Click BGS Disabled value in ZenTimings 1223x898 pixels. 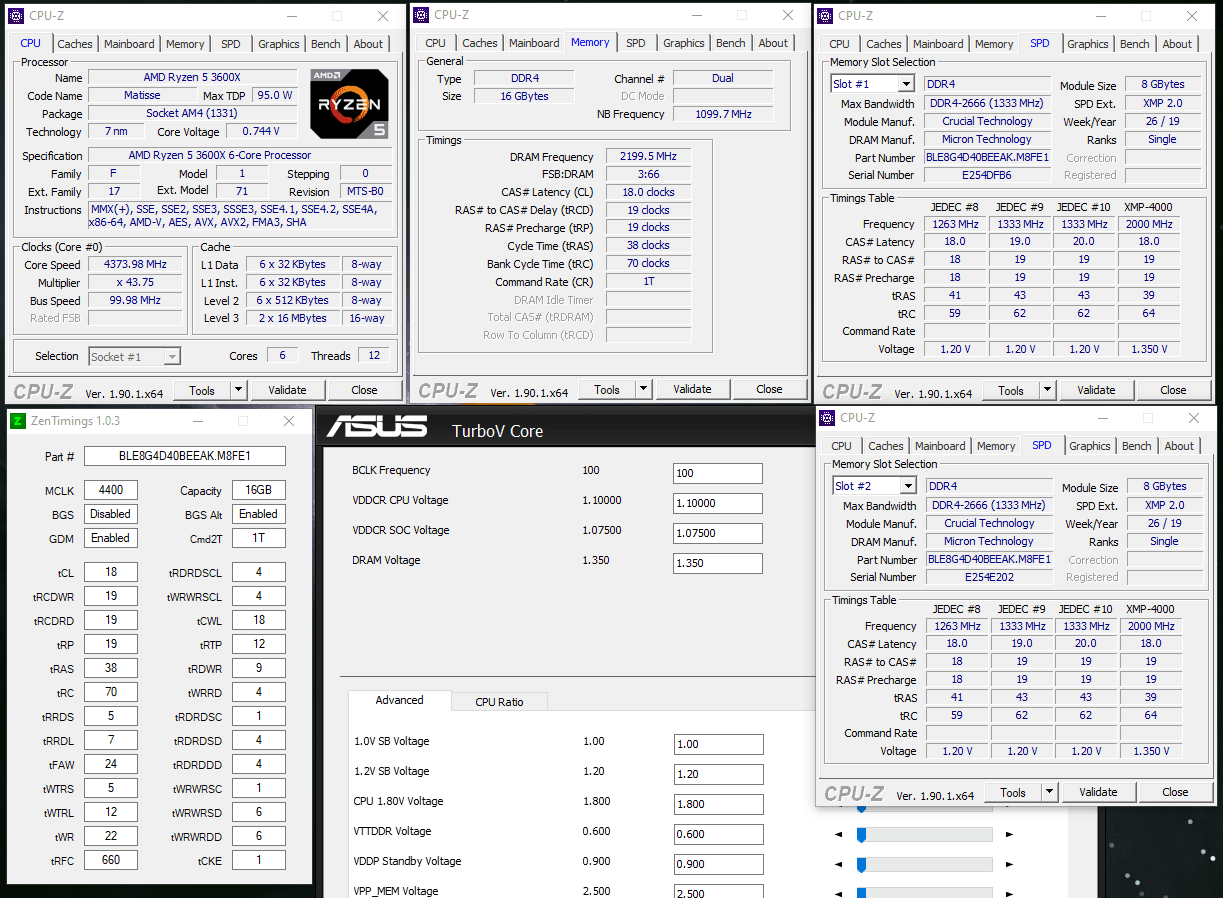(x=111, y=514)
